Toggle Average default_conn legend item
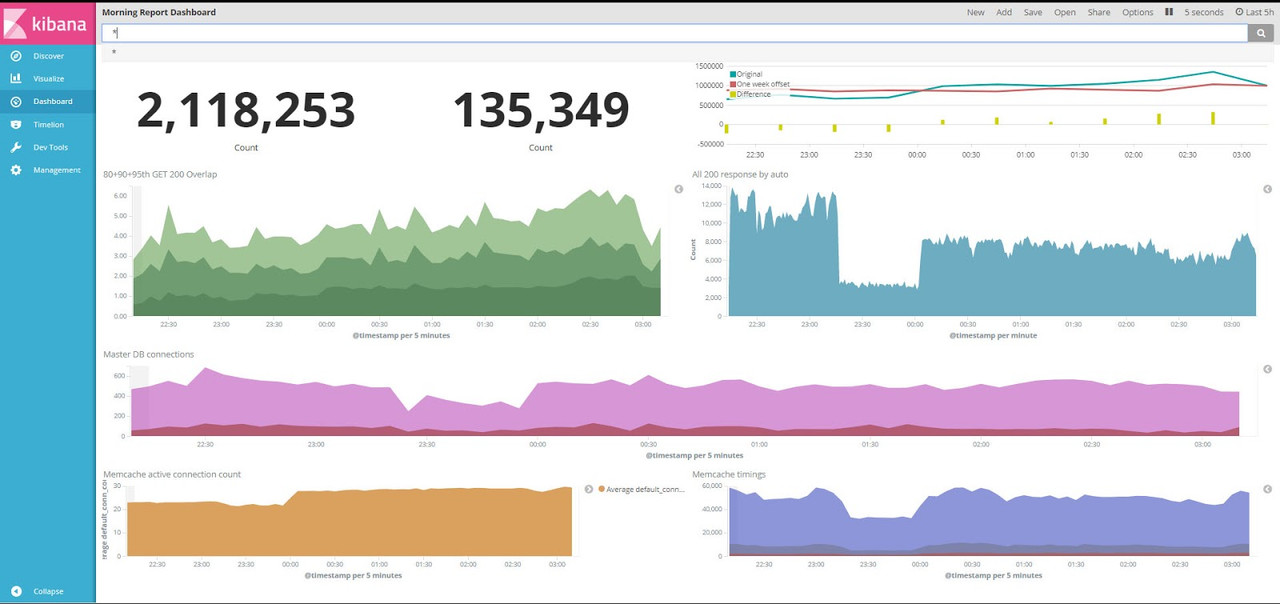Image resolution: width=1280 pixels, height=604 pixels. 641,489
